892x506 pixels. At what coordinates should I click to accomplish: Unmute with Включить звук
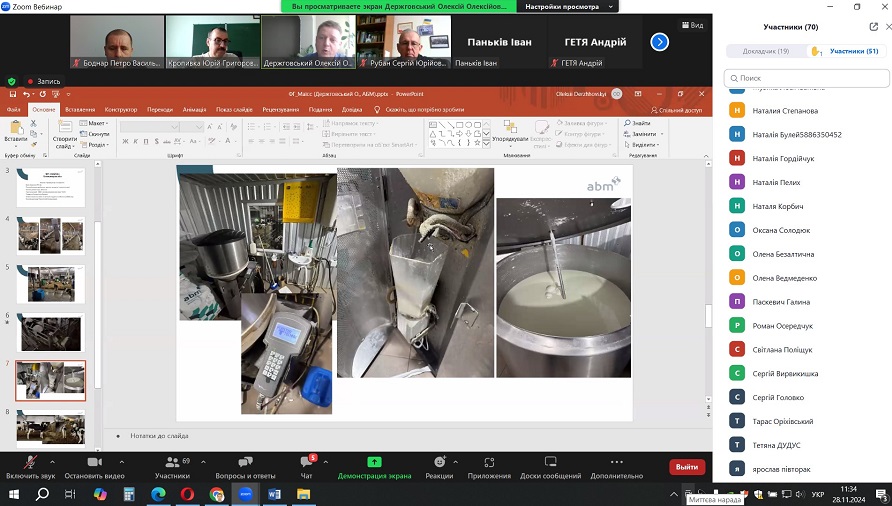(x=31, y=466)
